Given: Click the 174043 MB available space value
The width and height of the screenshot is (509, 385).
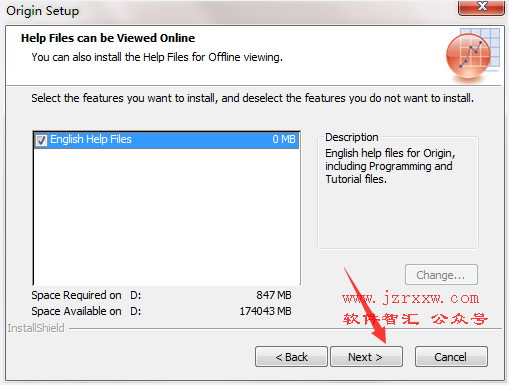Looking at the screenshot, I should 265,311.
